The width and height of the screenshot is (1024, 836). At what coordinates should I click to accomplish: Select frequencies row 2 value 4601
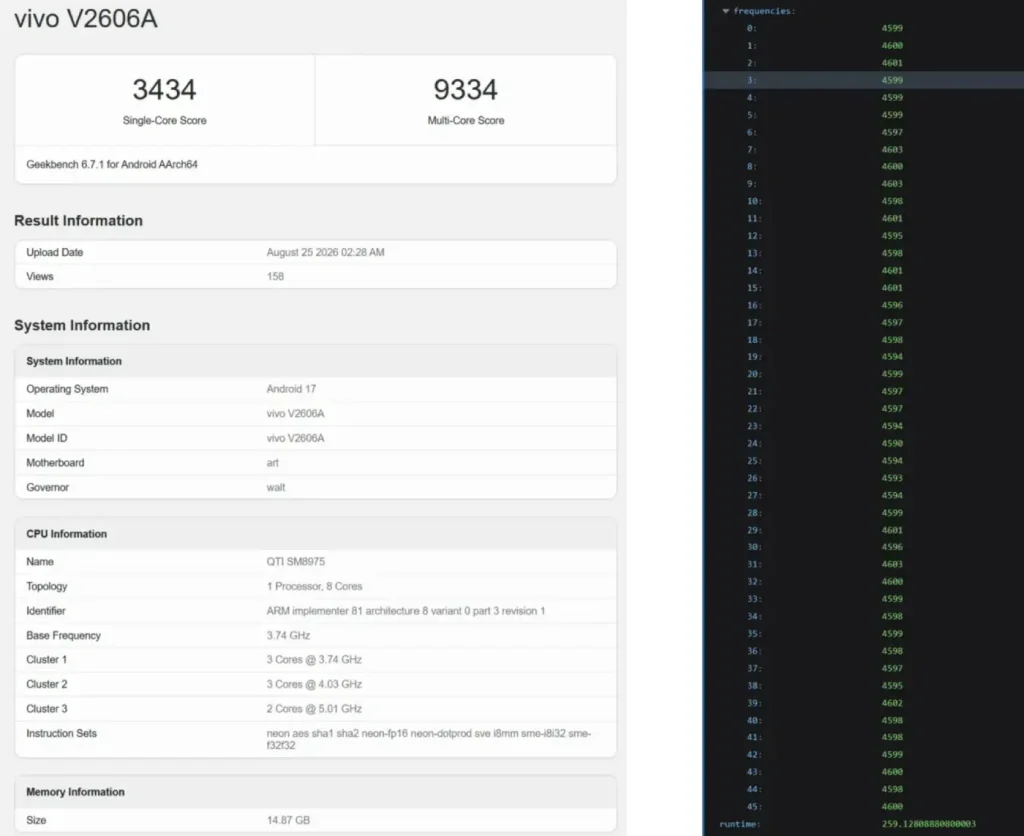click(892, 63)
